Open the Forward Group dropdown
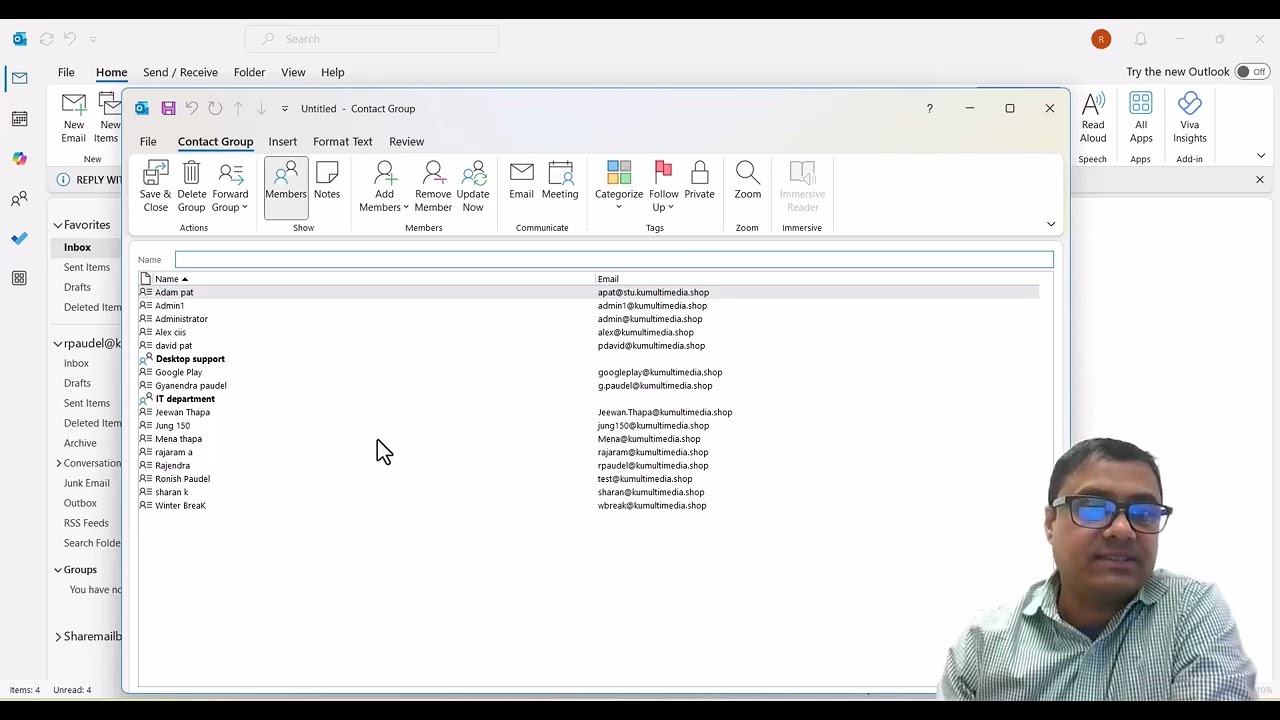 point(230,187)
